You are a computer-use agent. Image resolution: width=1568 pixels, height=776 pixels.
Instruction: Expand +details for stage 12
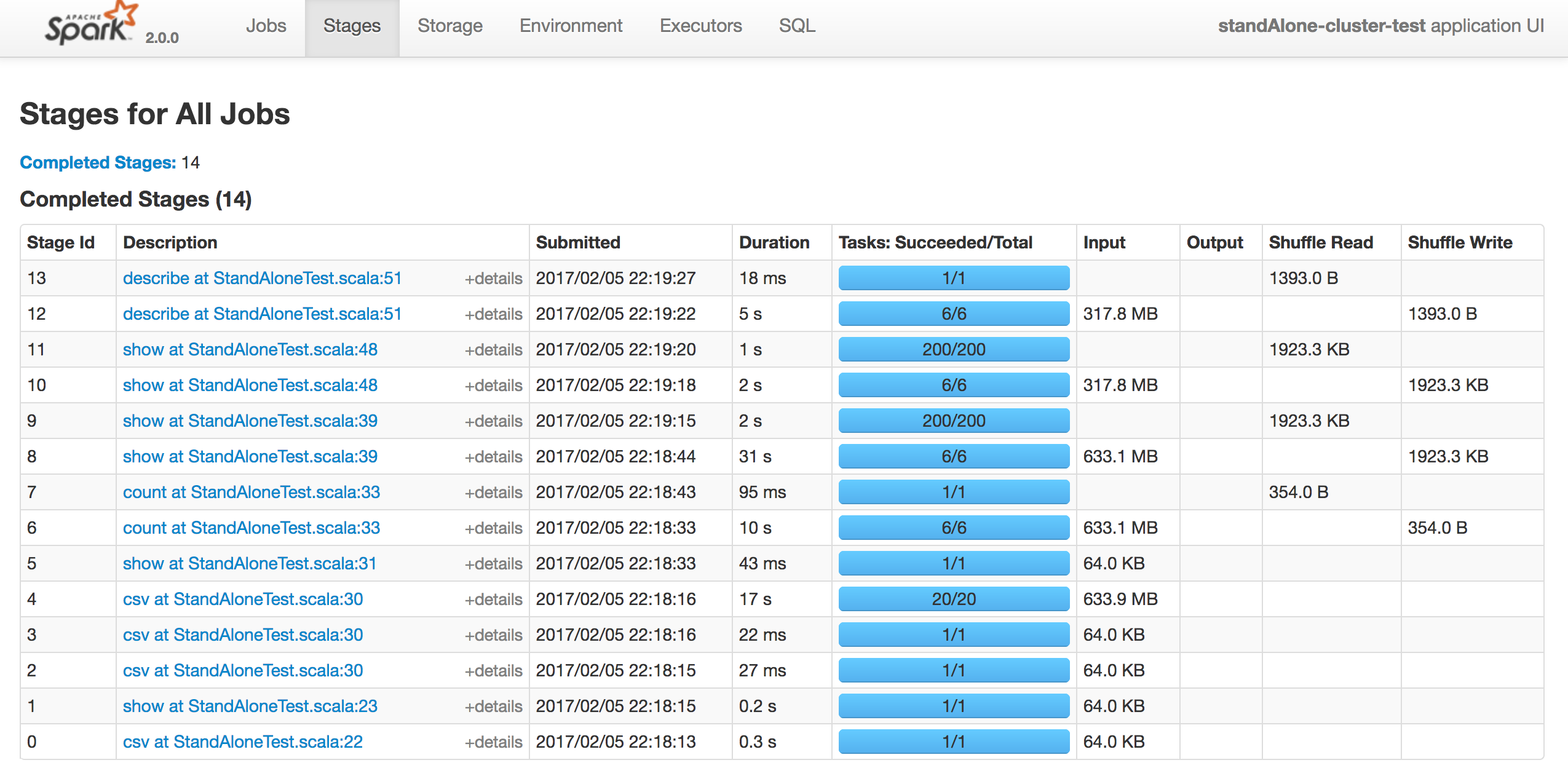click(493, 314)
